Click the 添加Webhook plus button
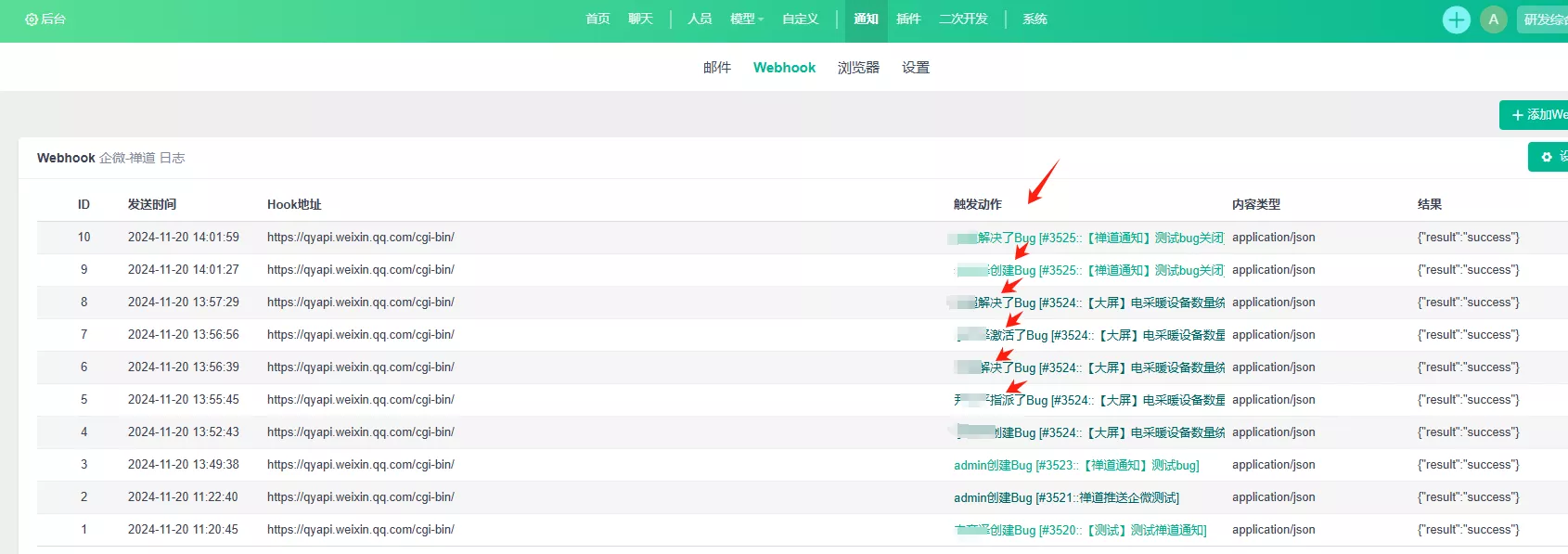The width and height of the screenshot is (1568, 554). pos(1535,115)
